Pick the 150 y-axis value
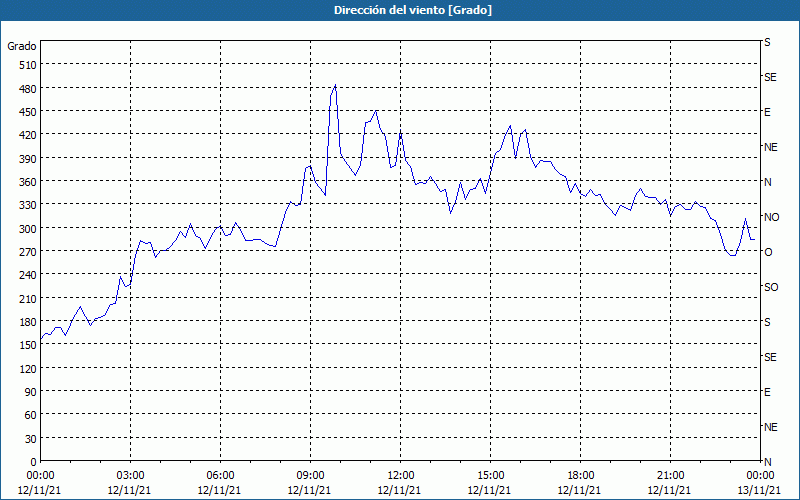This screenshot has height=500, width=800. pyautogui.click(x=28, y=345)
